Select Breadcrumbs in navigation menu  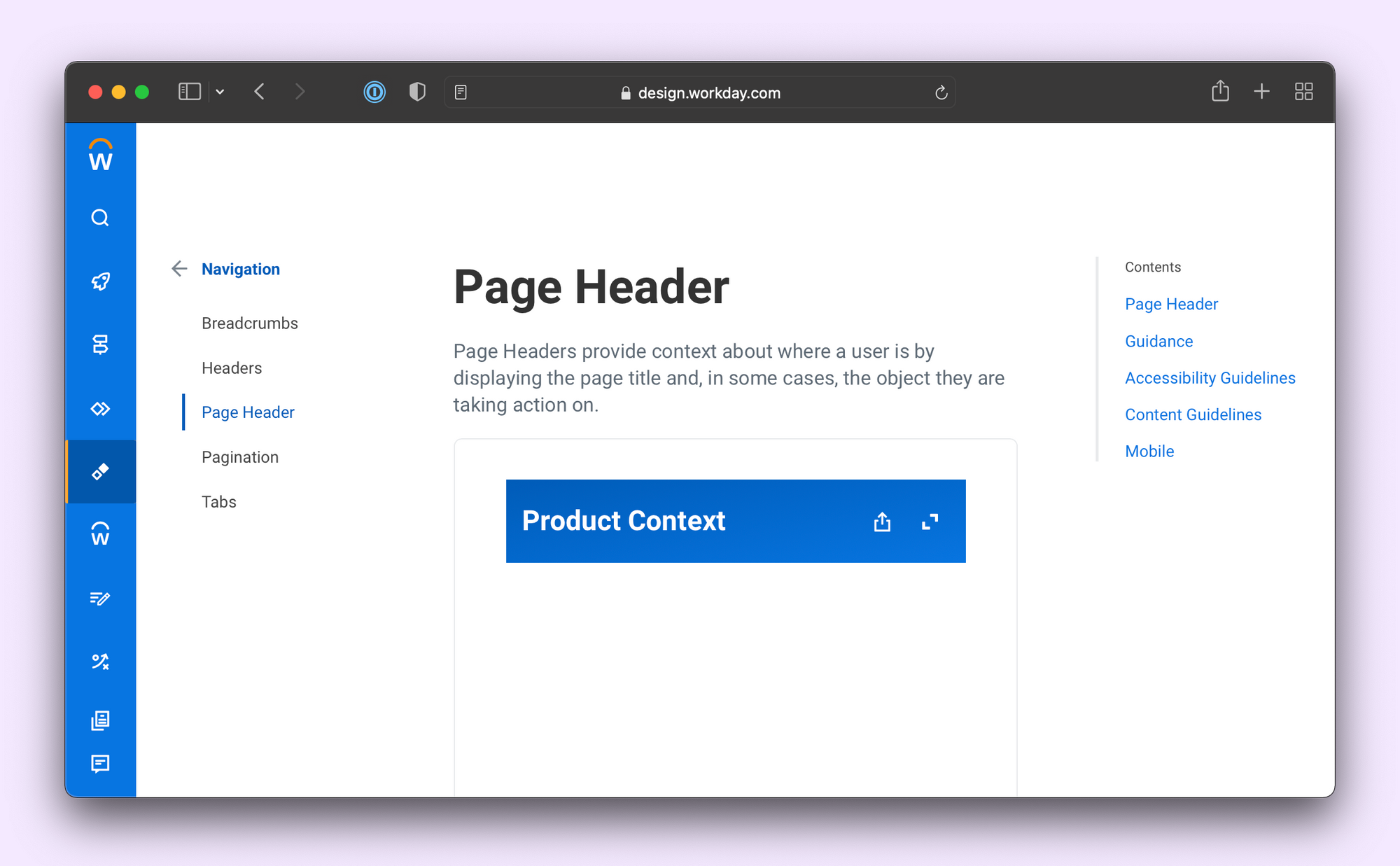coord(249,323)
